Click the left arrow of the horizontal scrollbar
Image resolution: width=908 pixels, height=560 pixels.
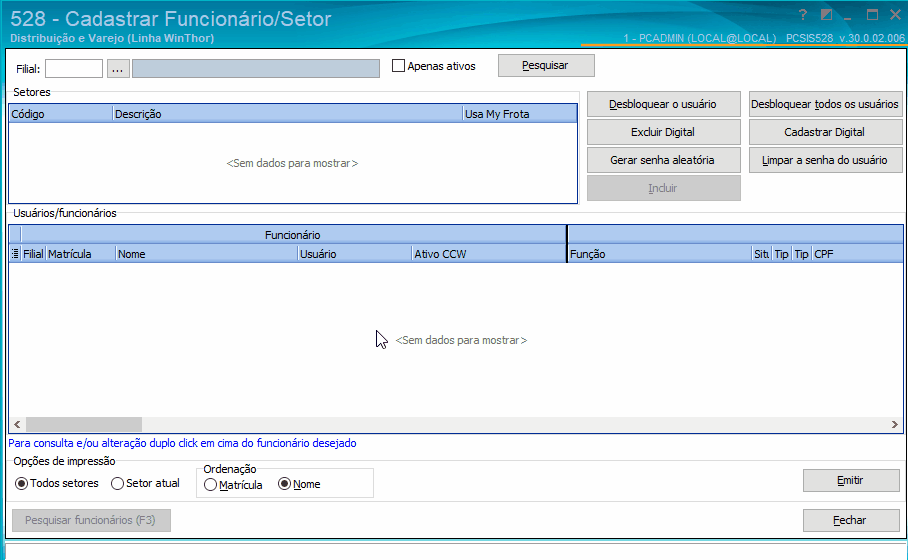pos(17,424)
